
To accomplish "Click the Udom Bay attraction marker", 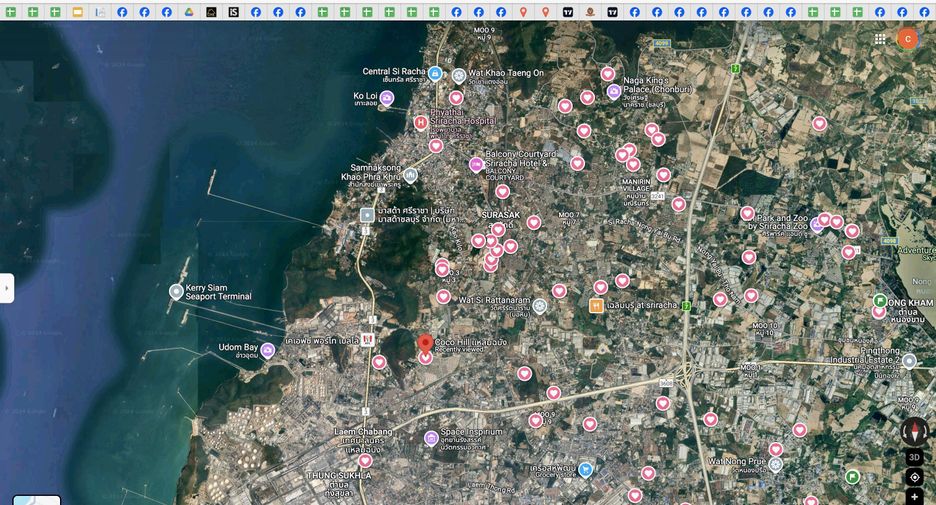I will 268,350.
